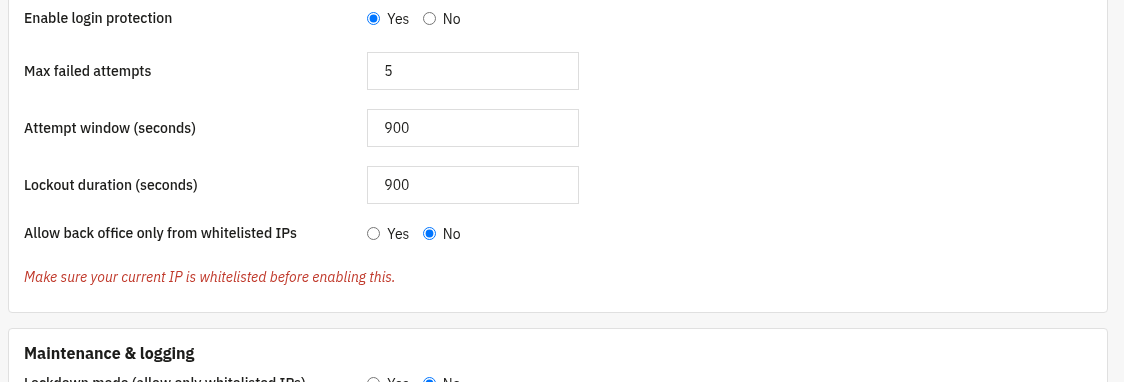Click the Attempt window seconds input
Screen dimensions: 1124x382
tap(472, 128)
